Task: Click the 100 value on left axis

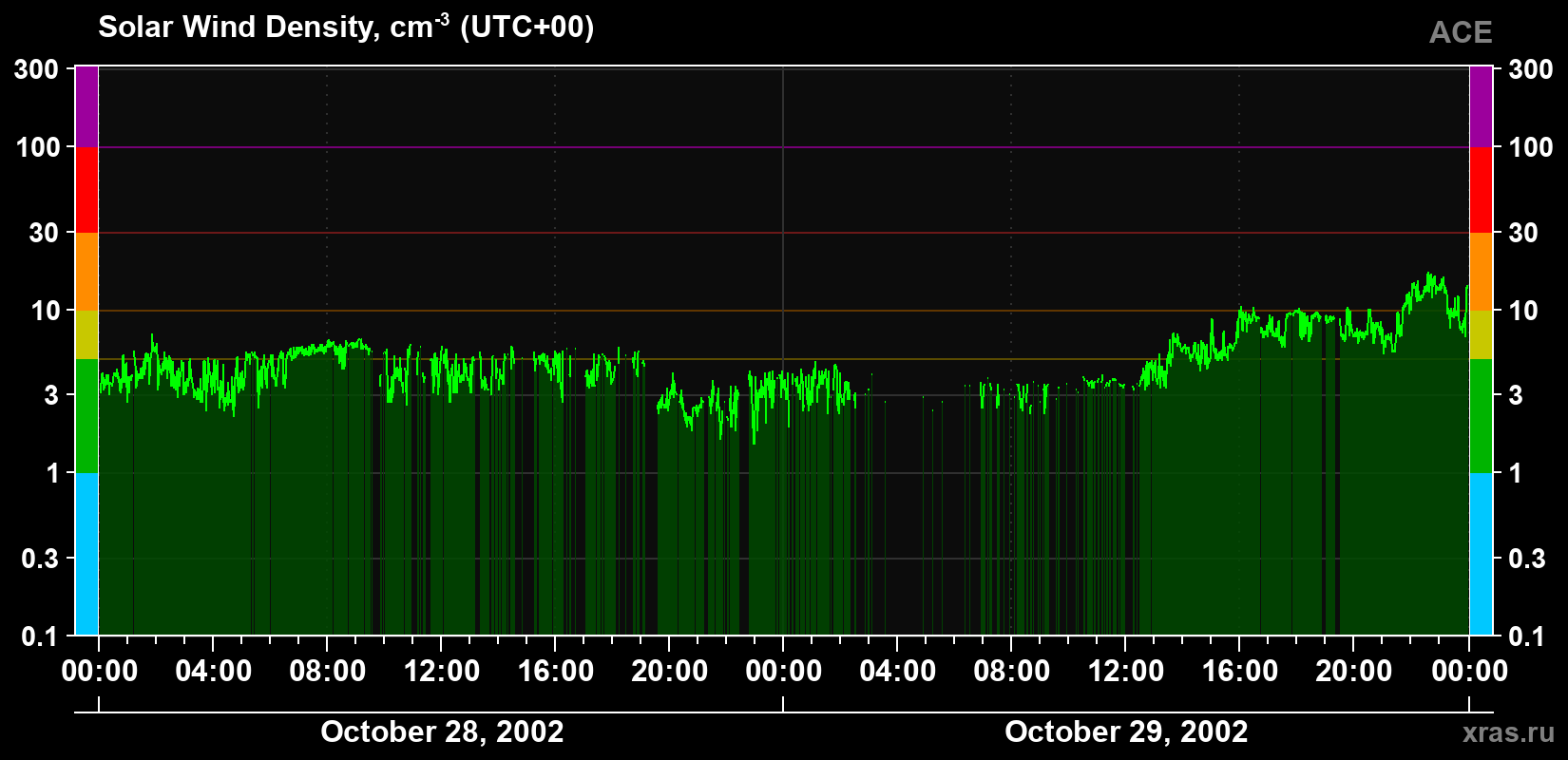Action: 39,147
